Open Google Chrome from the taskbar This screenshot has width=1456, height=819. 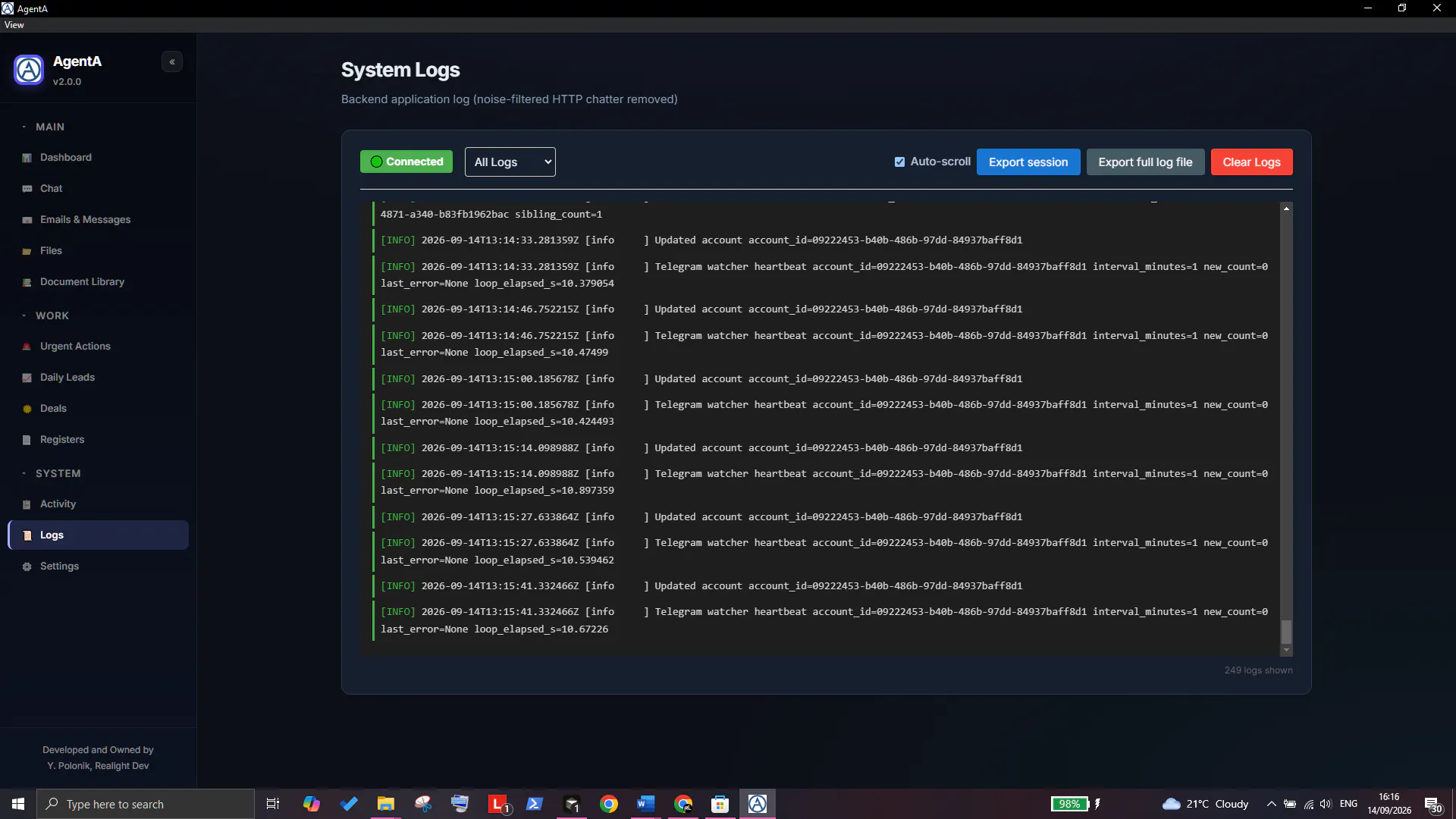(609, 804)
